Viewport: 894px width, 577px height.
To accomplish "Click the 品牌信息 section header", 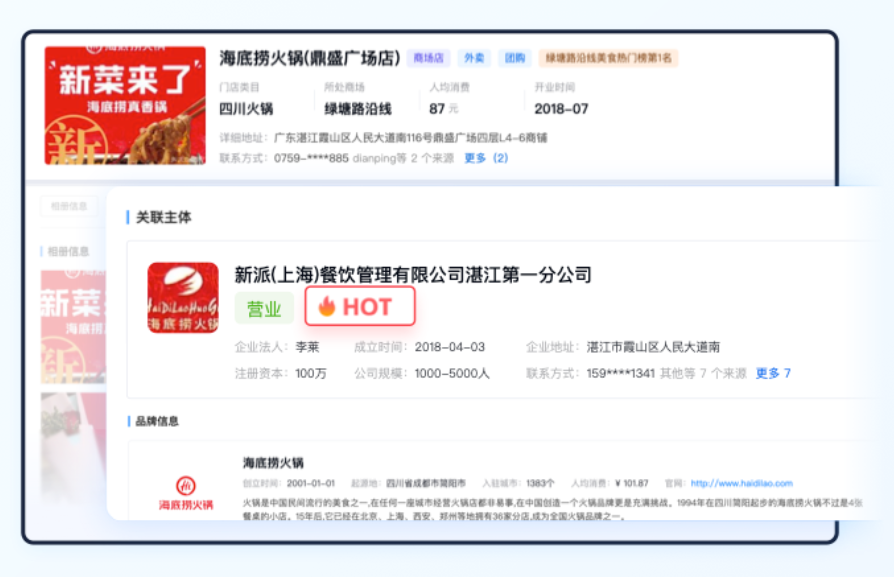I will click(158, 421).
